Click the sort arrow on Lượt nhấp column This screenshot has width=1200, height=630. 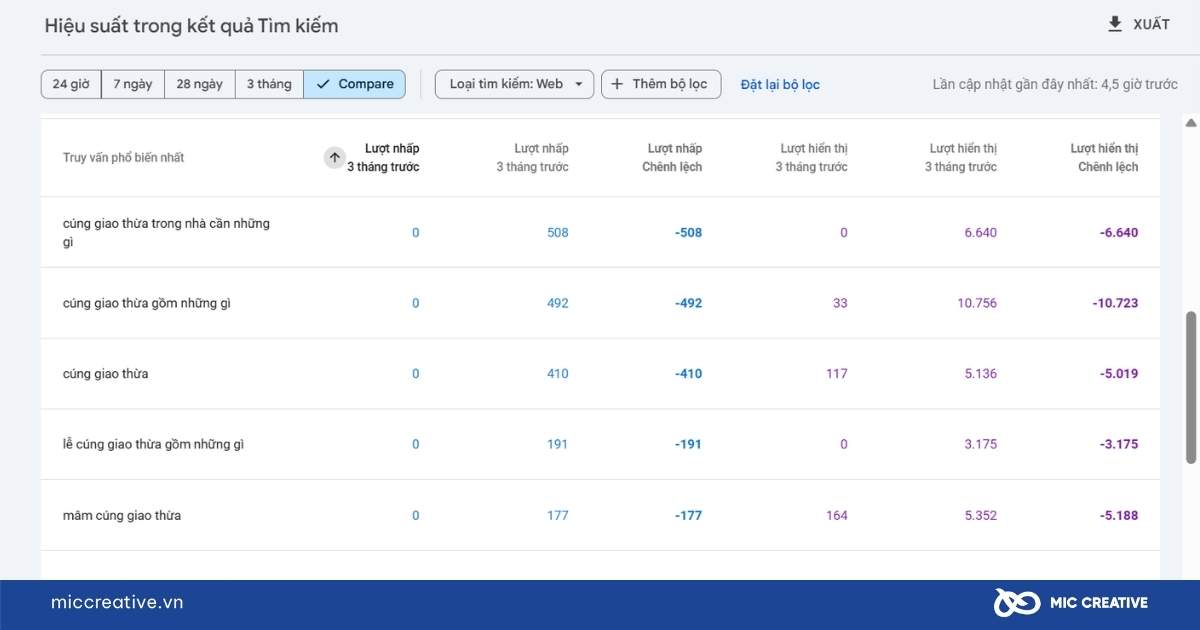pyautogui.click(x=335, y=158)
